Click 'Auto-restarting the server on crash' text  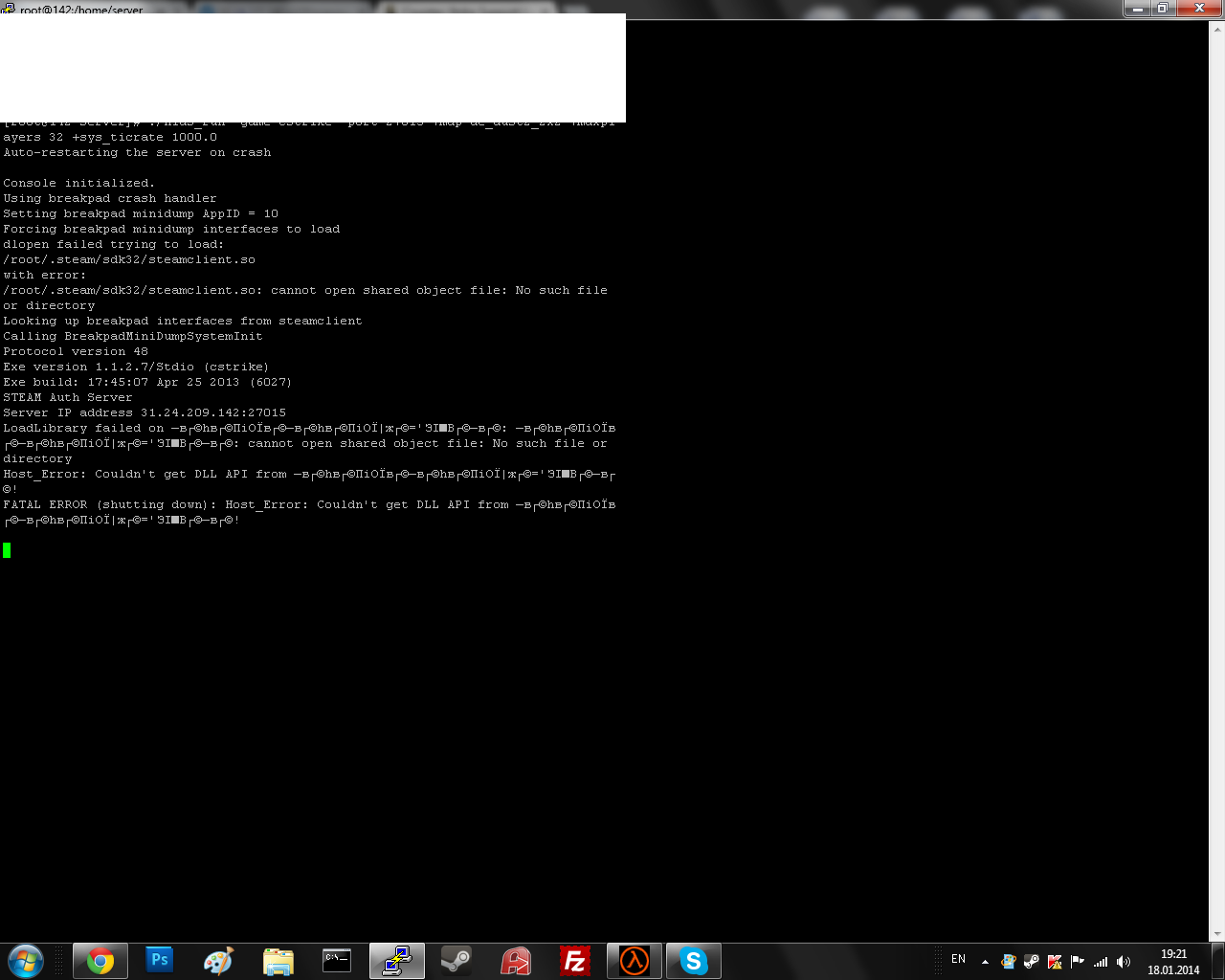click(137, 152)
